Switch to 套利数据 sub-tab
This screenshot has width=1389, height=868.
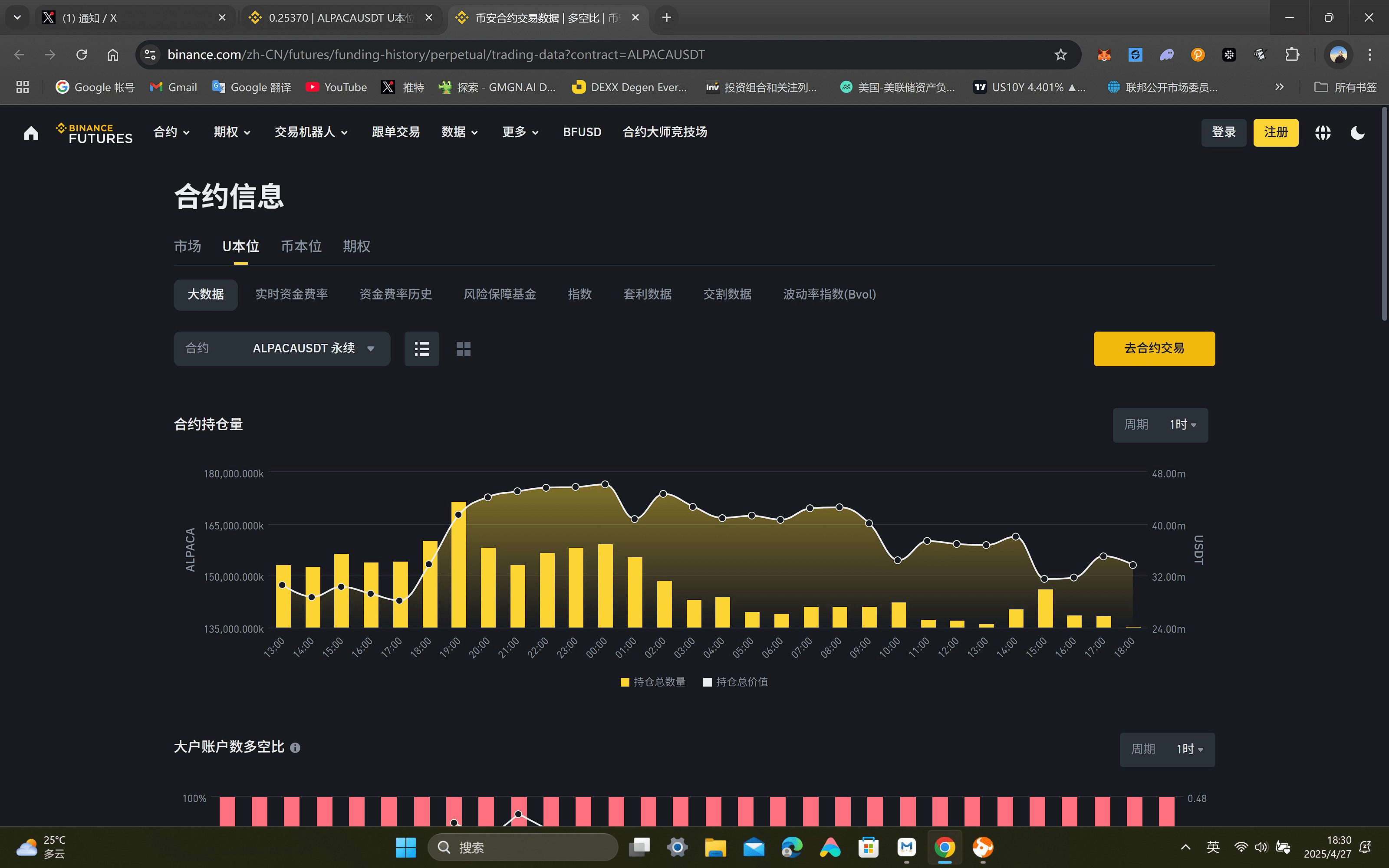click(x=648, y=295)
